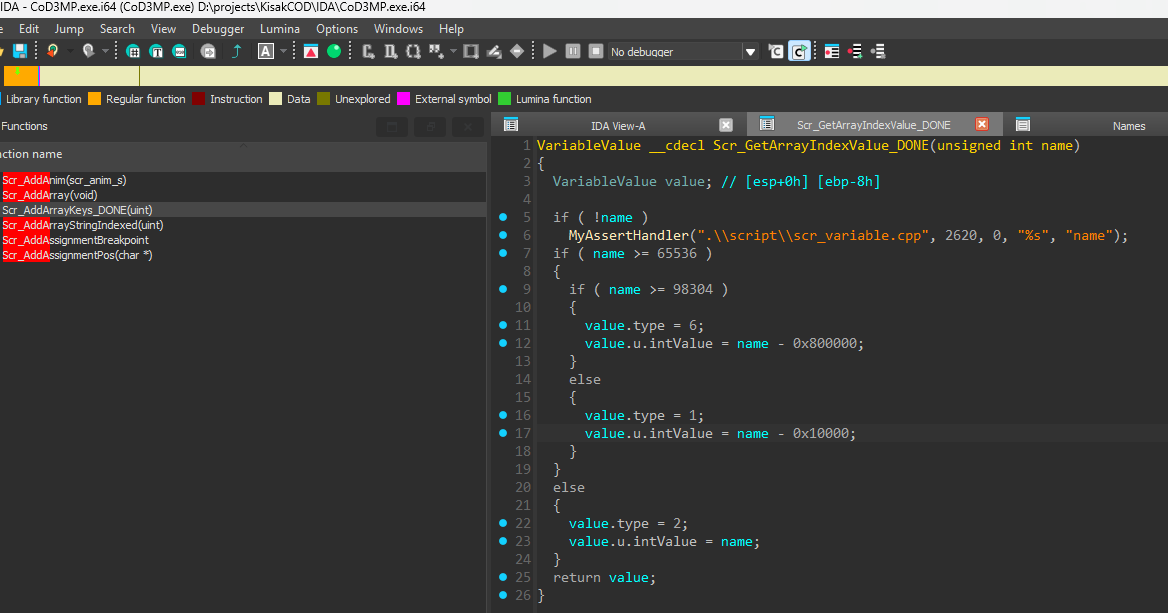Expand the Jump forward history dropdown arrow

(x=105, y=51)
